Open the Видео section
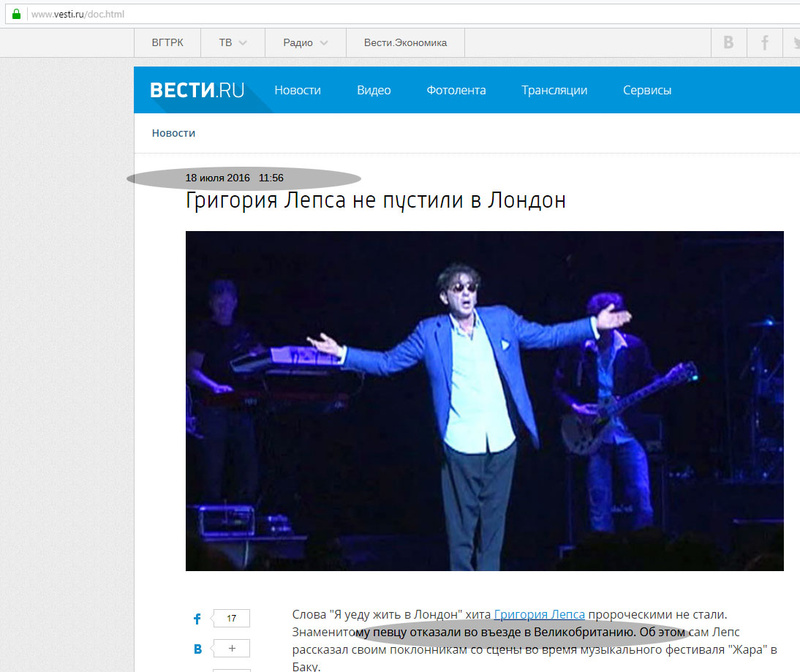The height and width of the screenshot is (672, 800). (373, 90)
